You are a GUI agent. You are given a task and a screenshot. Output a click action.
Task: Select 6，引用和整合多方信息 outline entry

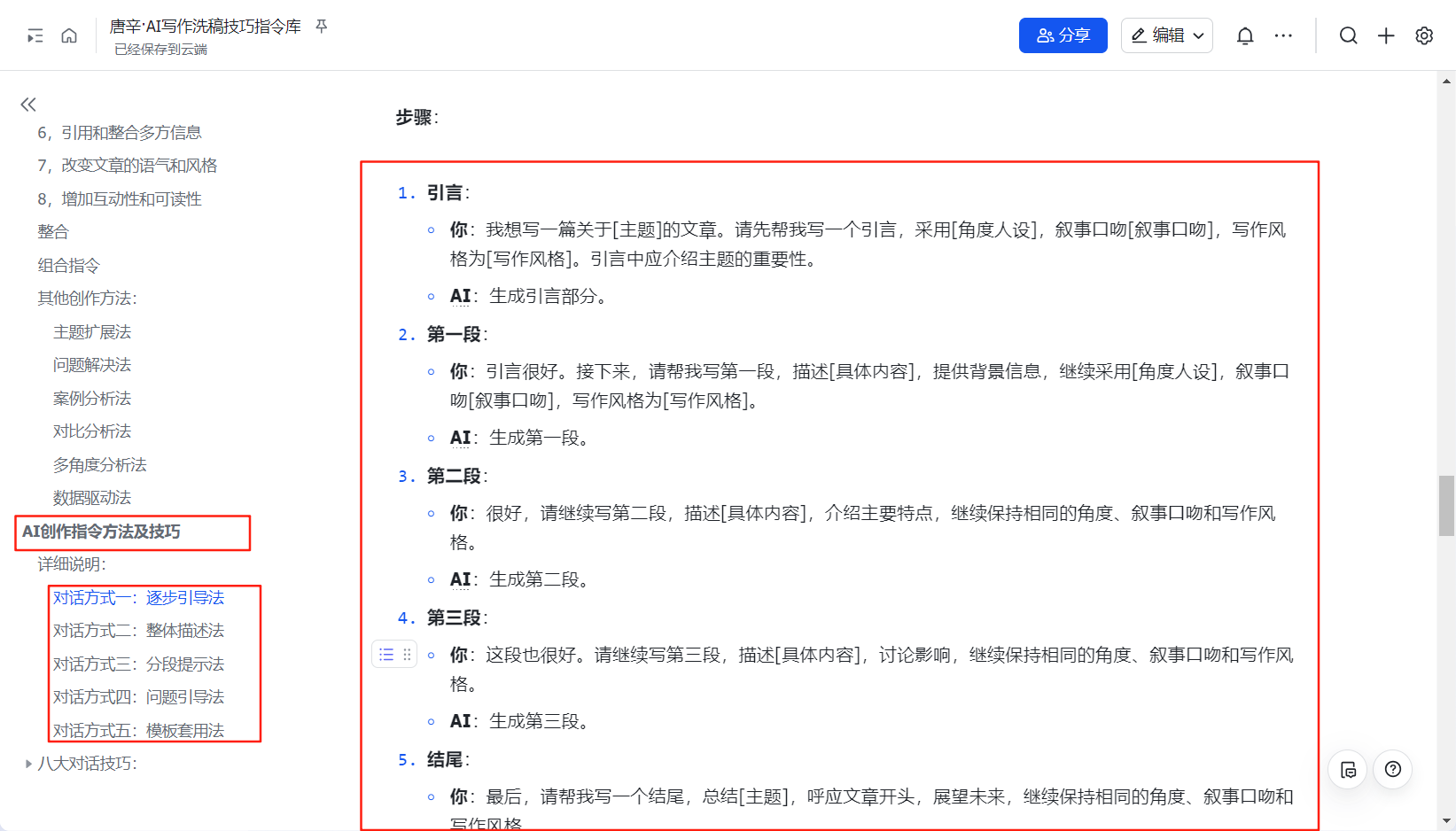click(120, 133)
